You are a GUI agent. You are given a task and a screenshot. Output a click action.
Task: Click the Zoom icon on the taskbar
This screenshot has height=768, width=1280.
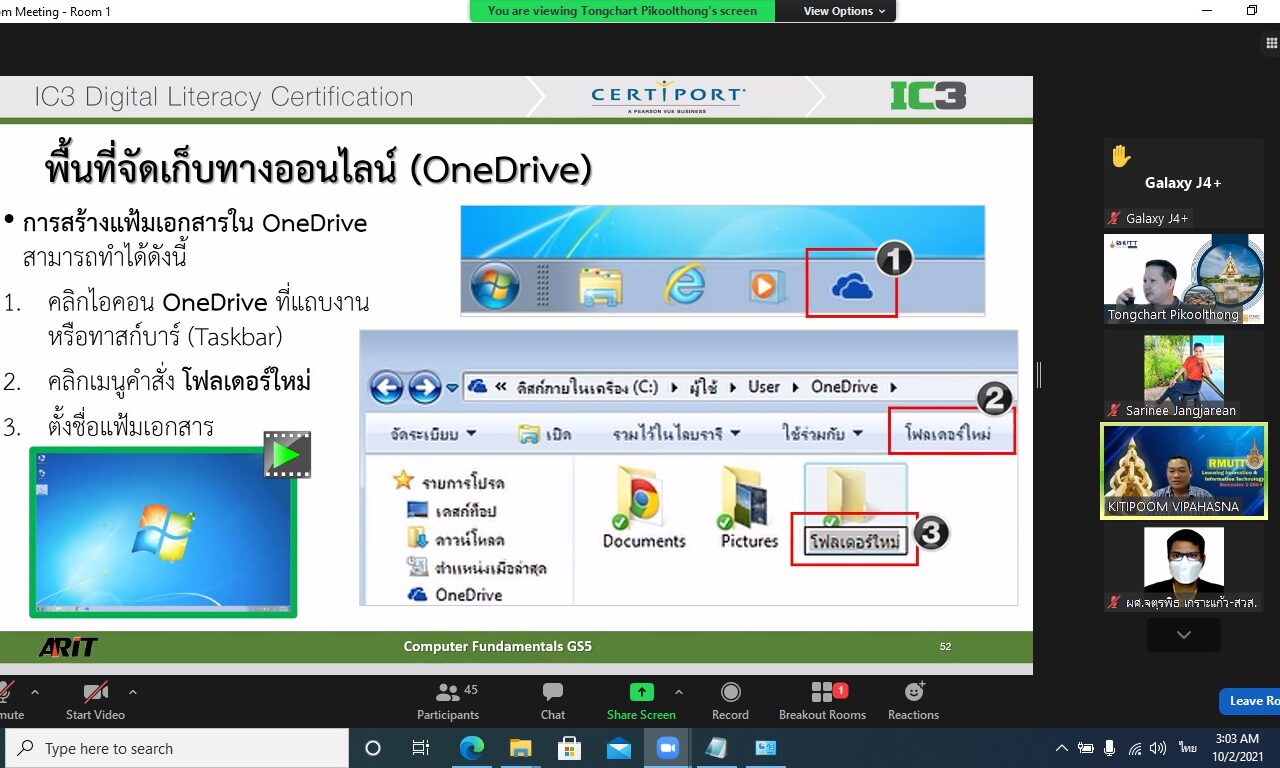[667, 748]
